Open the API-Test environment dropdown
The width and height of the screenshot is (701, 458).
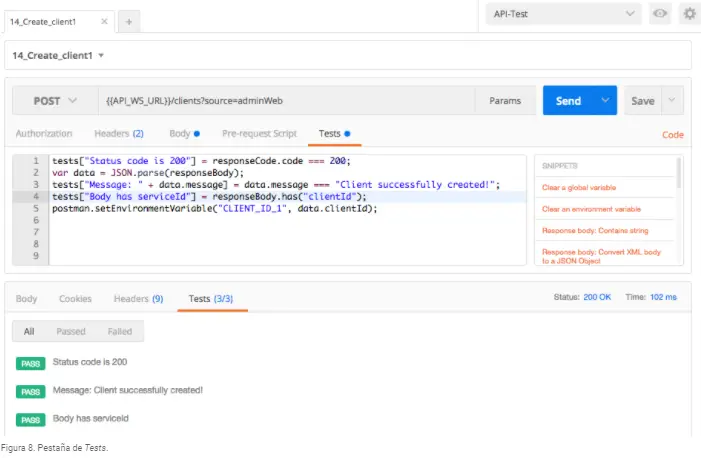[x=563, y=14]
